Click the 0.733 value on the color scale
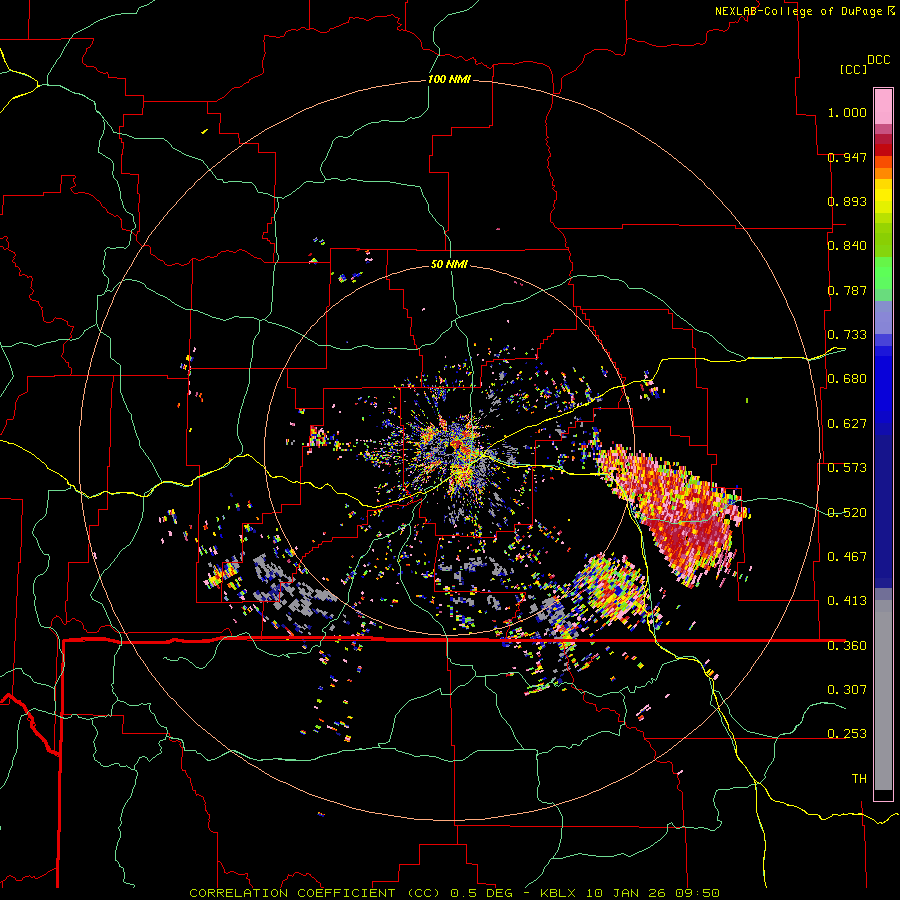The height and width of the screenshot is (900, 900). coord(847,335)
